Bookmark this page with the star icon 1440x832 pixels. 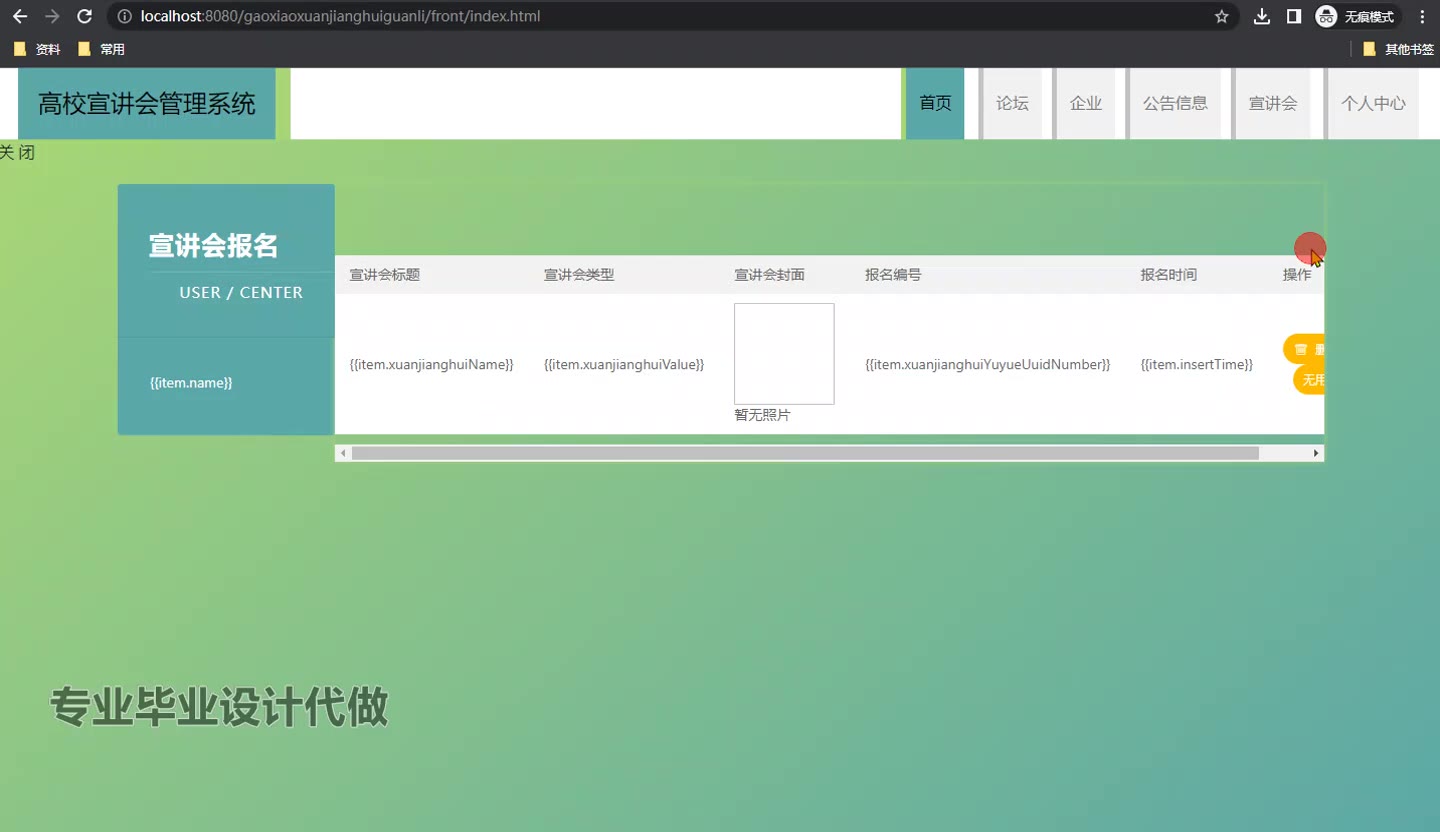click(x=1221, y=17)
